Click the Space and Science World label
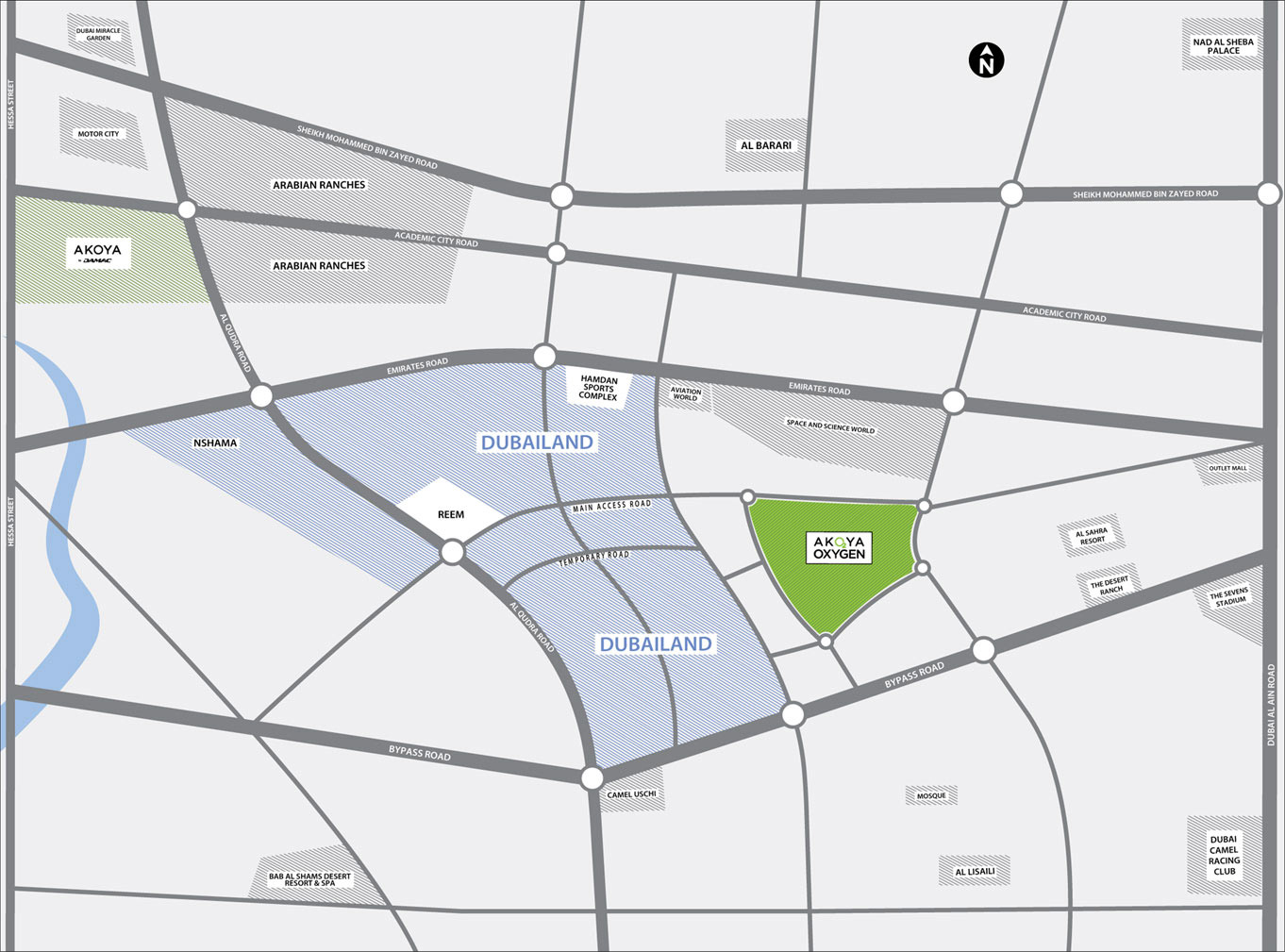Screen dimensions: 1285x952 pyautogui.click(x=830, y=426)
